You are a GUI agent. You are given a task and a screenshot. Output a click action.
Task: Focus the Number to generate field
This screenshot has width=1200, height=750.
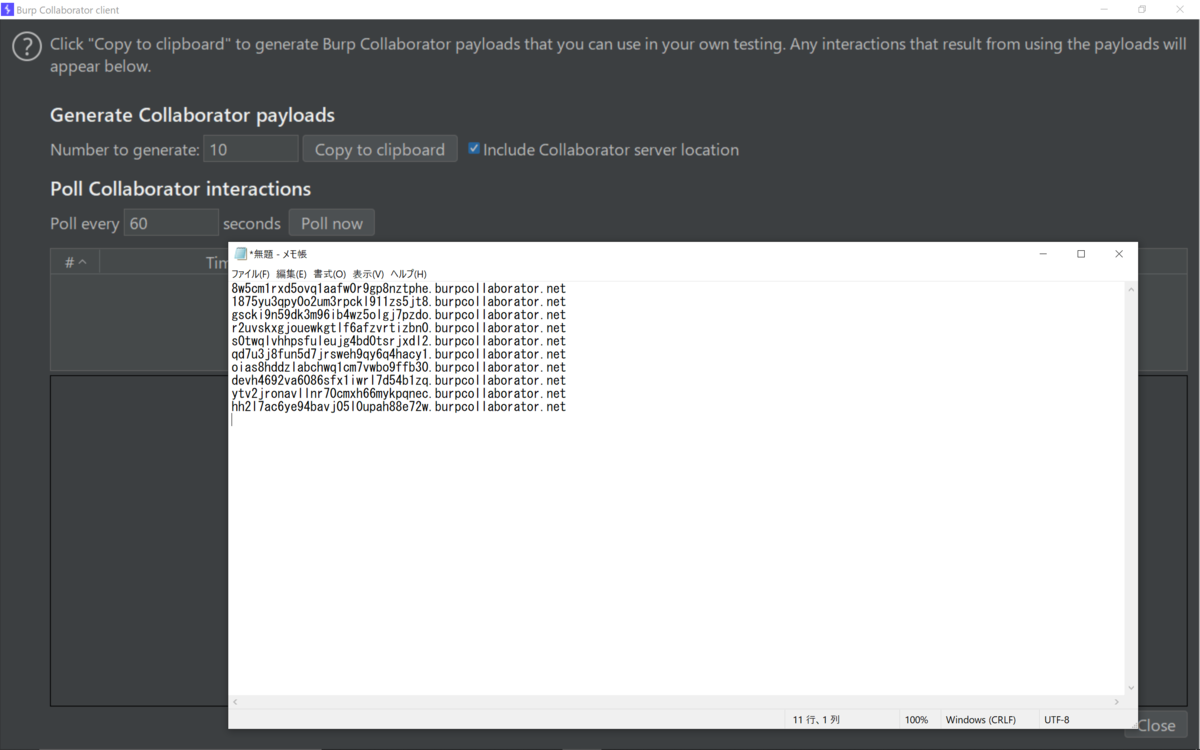tap(251, 149)
